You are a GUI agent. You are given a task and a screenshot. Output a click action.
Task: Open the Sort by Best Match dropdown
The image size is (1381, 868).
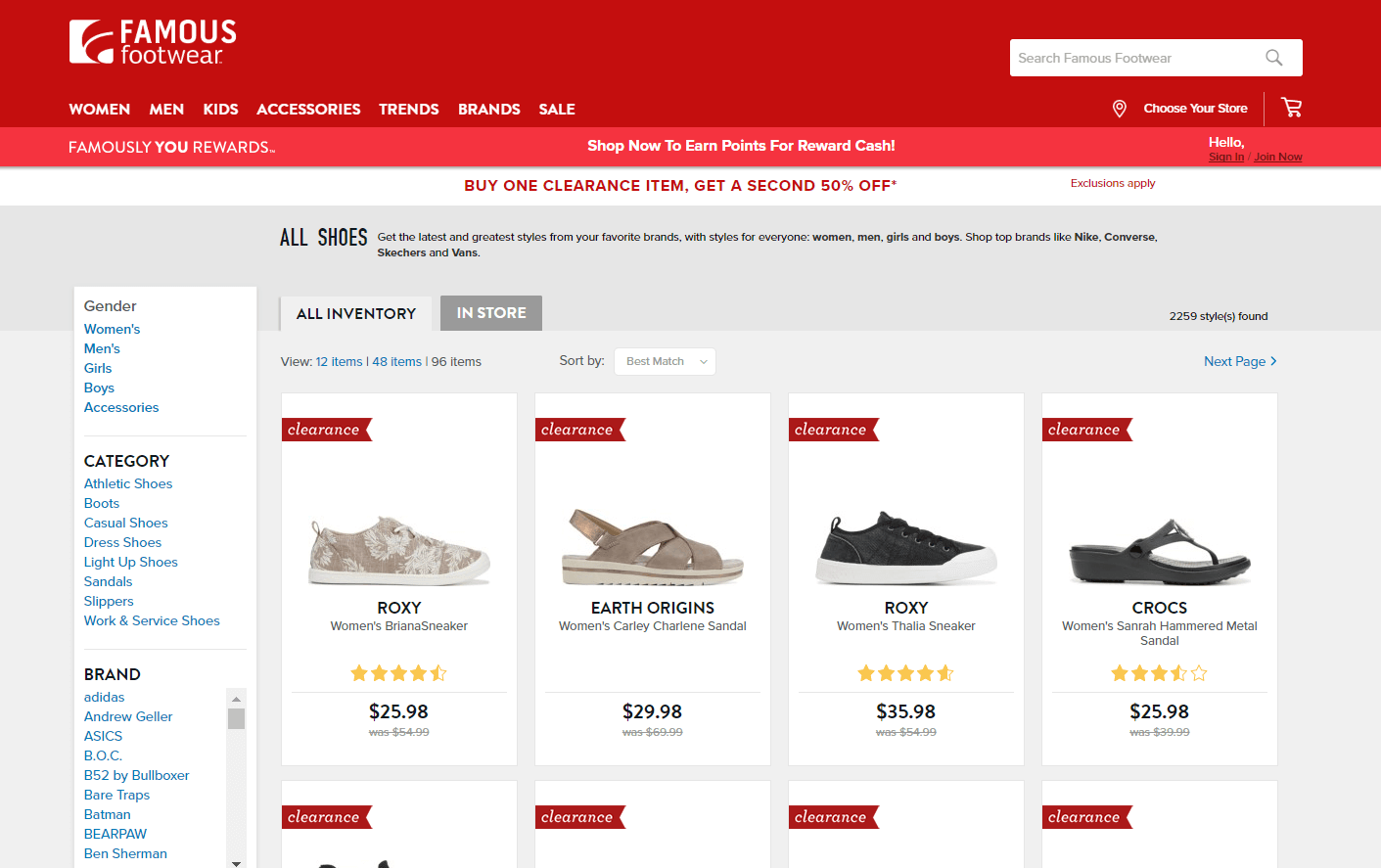tap(665, 361)
